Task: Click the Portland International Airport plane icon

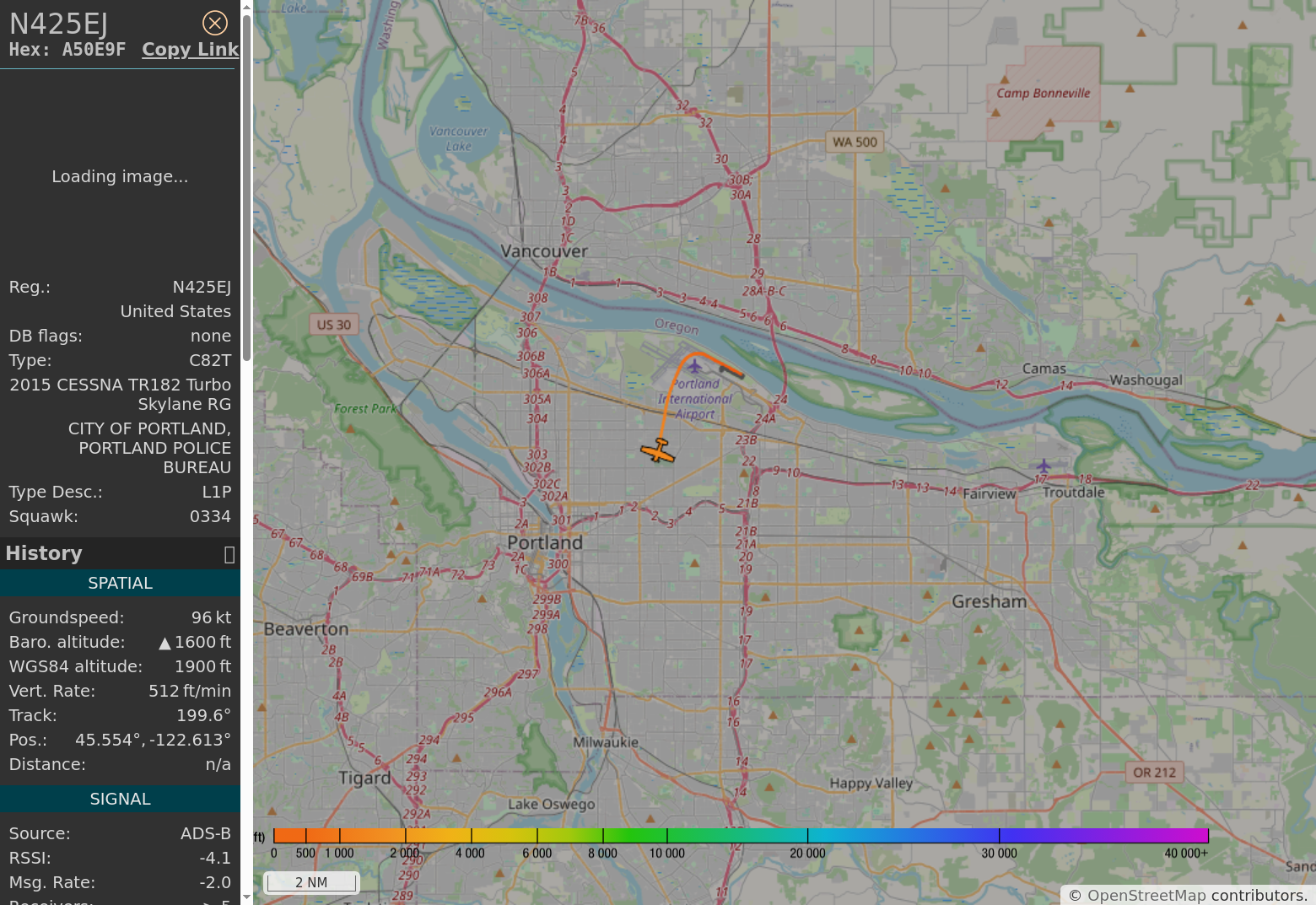Action: pyautogui.click(x=694, y=366)
